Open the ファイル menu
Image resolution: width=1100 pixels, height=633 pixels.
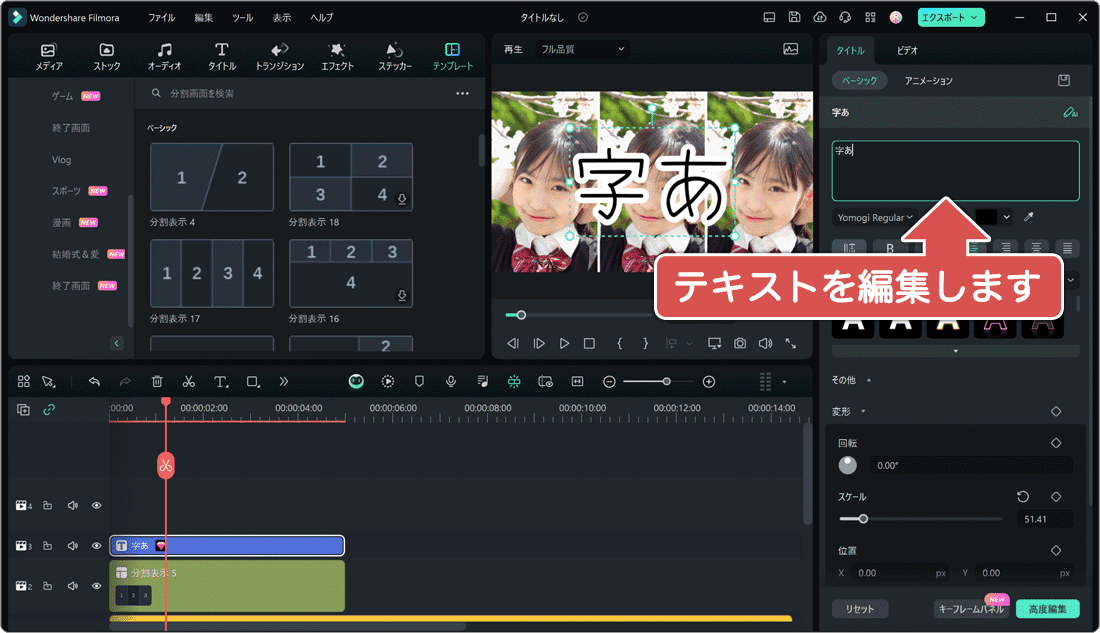click(x=162, y=16)
